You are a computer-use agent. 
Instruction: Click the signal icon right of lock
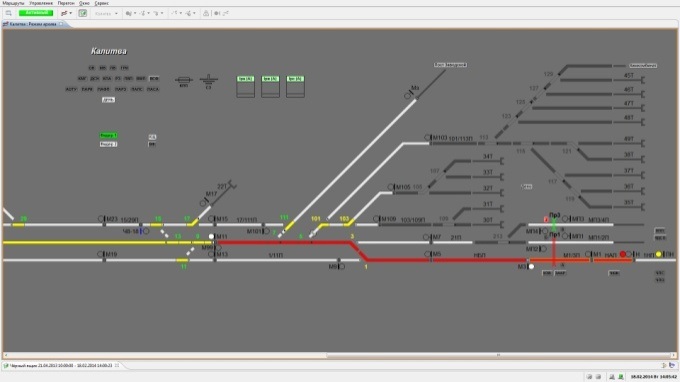(217, 13)
